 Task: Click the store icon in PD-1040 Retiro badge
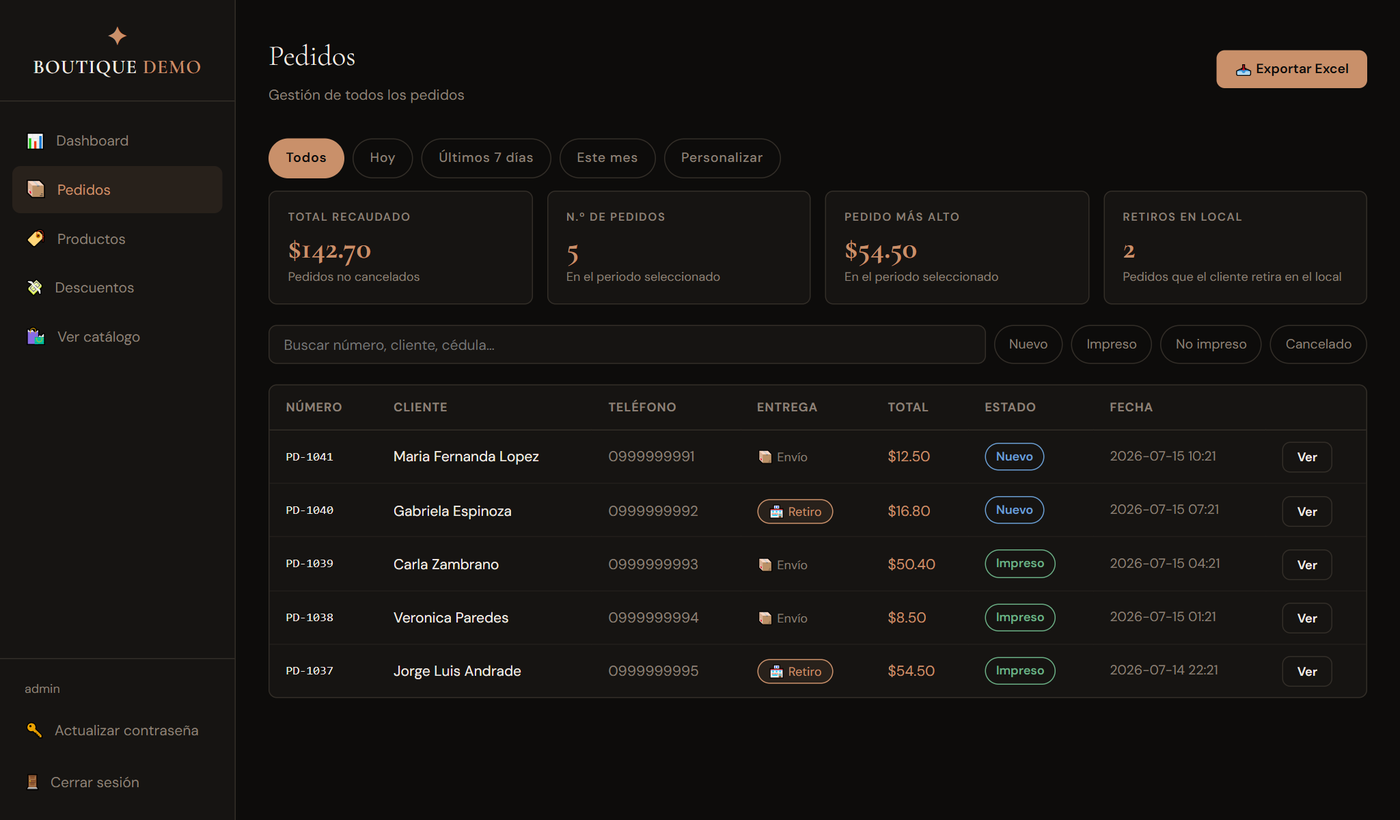(777, 511)
